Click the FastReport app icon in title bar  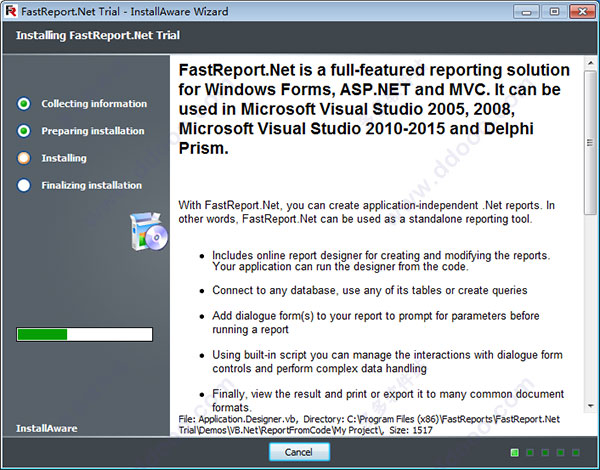[x=11, y=11]
